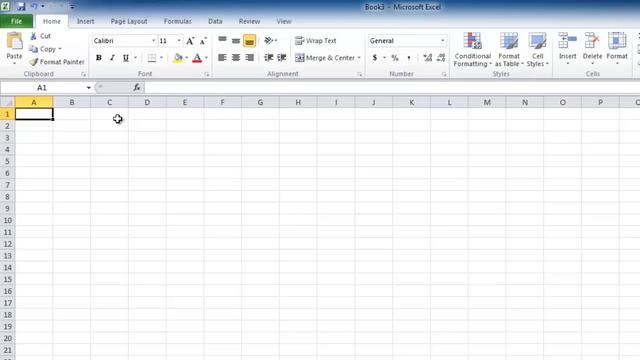Click Insert cells button
640x360 pixels.
pyautogui.click(x=567, y=49)
